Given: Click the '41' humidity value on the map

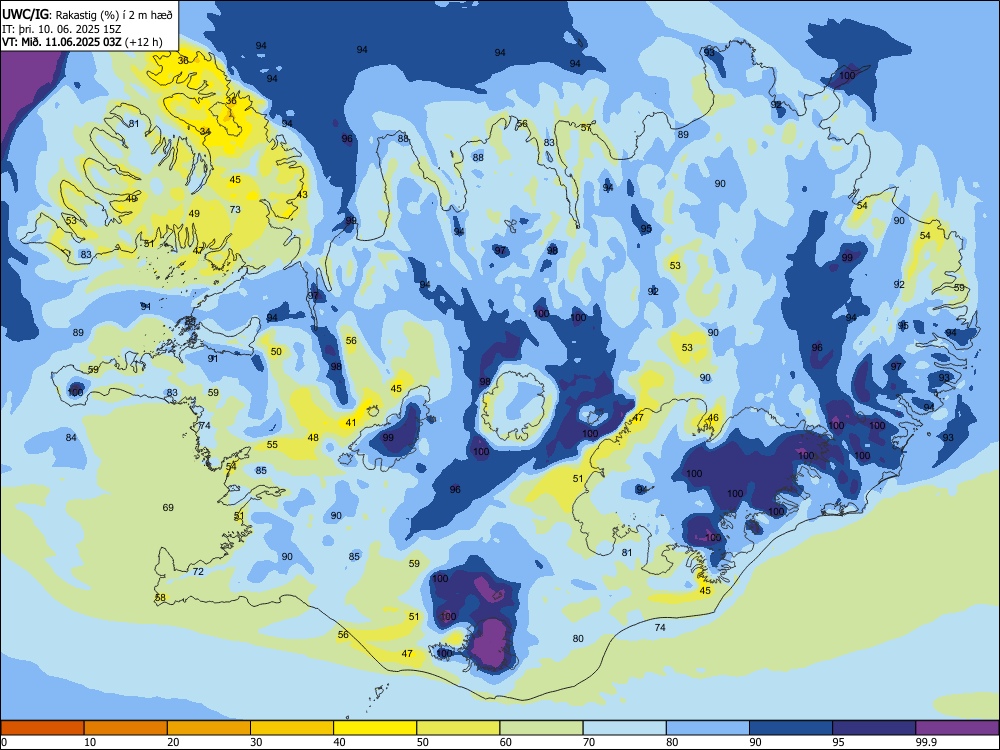Looking at the screenshot, I should (351, 422).
